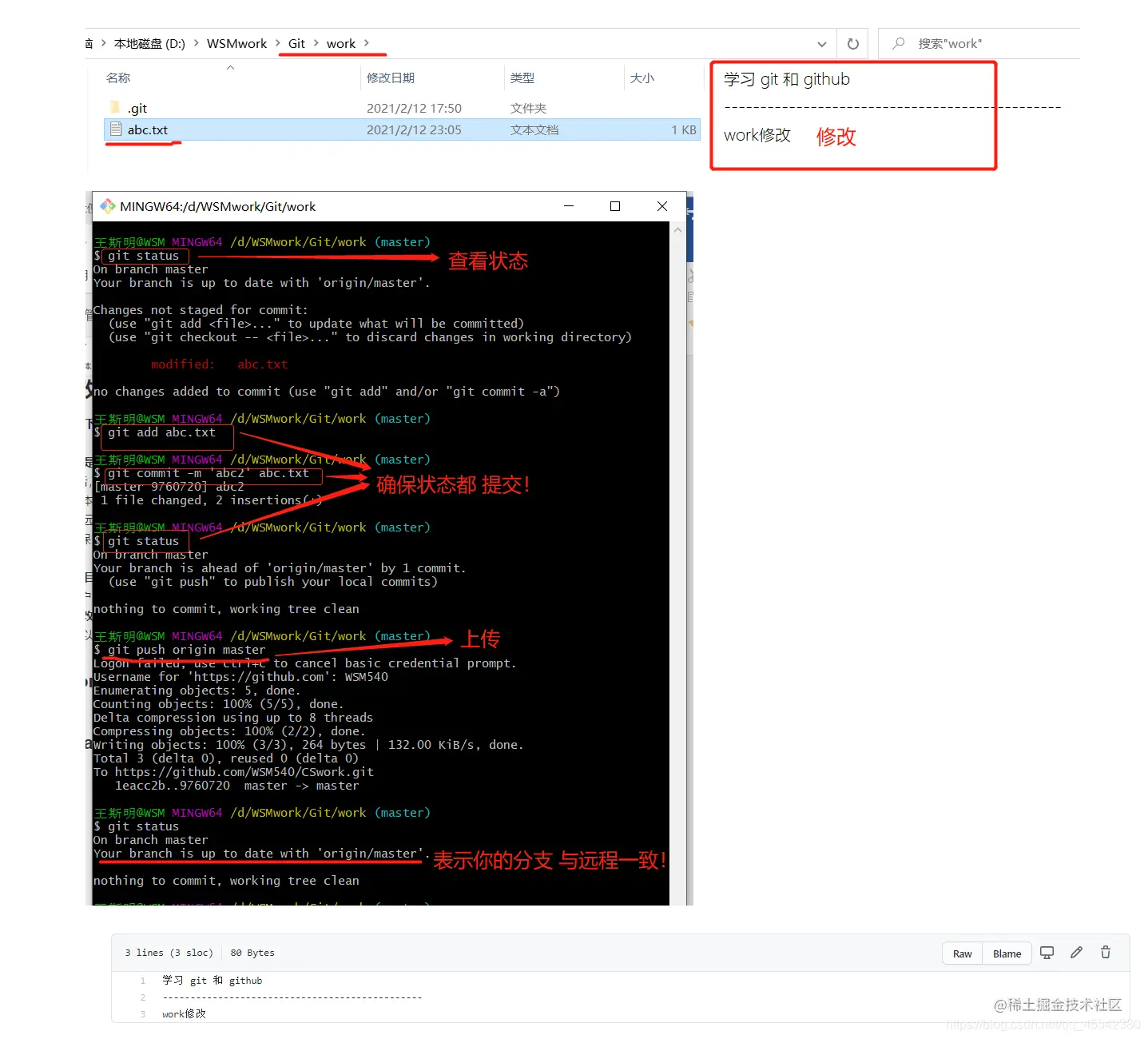Maximize the MINGW64 terminal window
The height and width of the screenshot is (1039, 1148).
tap(615, 206)
